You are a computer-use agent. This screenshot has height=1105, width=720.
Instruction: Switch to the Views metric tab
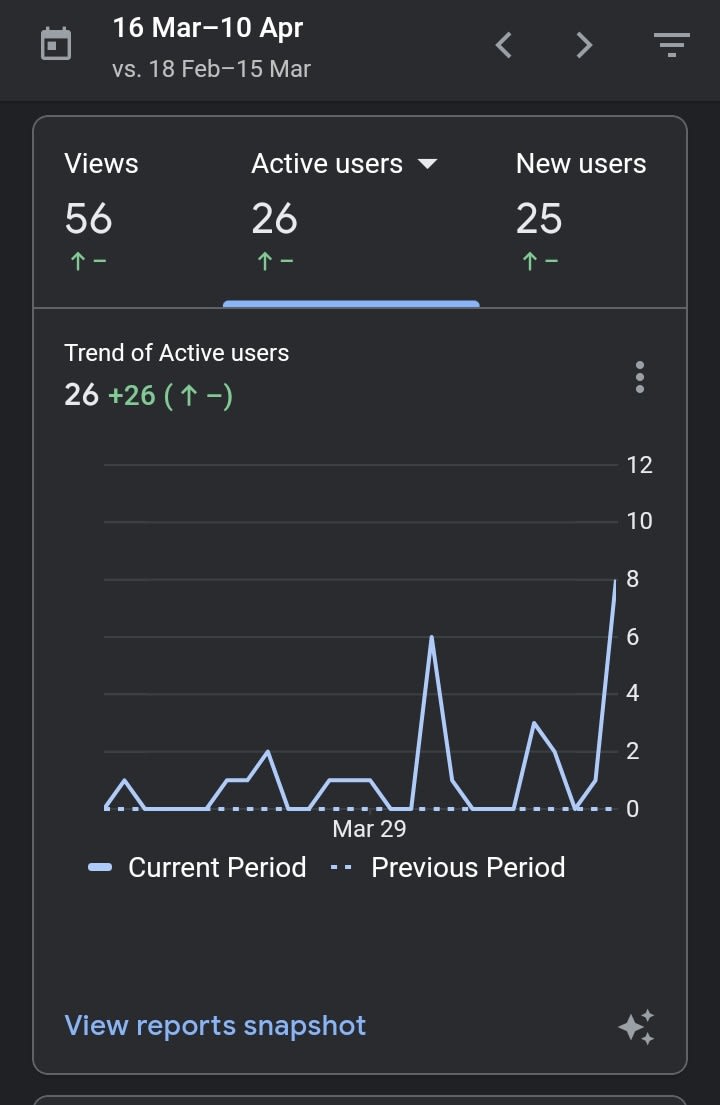(x=101, y=164)
